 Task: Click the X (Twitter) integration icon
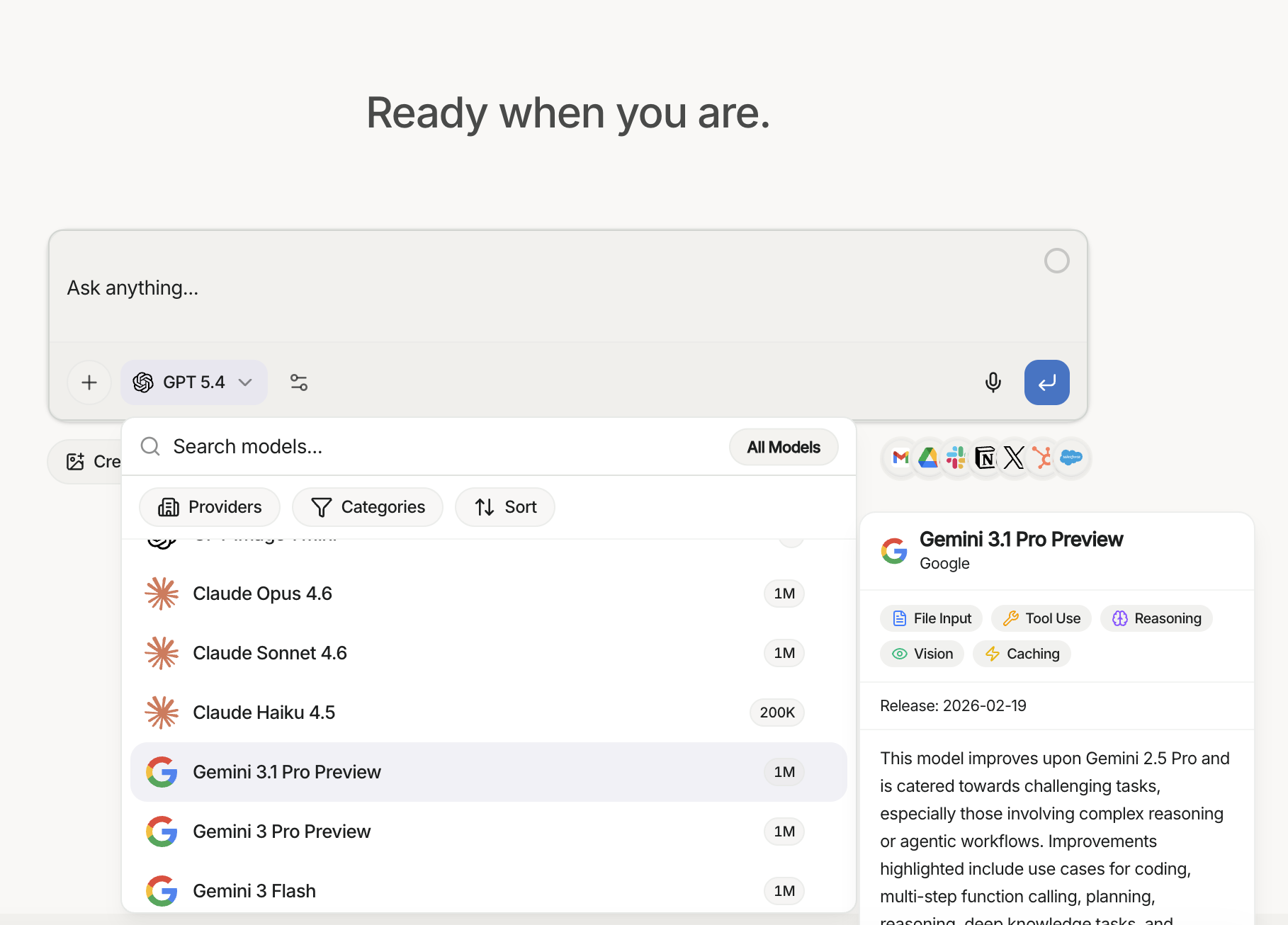(1014, 458)
